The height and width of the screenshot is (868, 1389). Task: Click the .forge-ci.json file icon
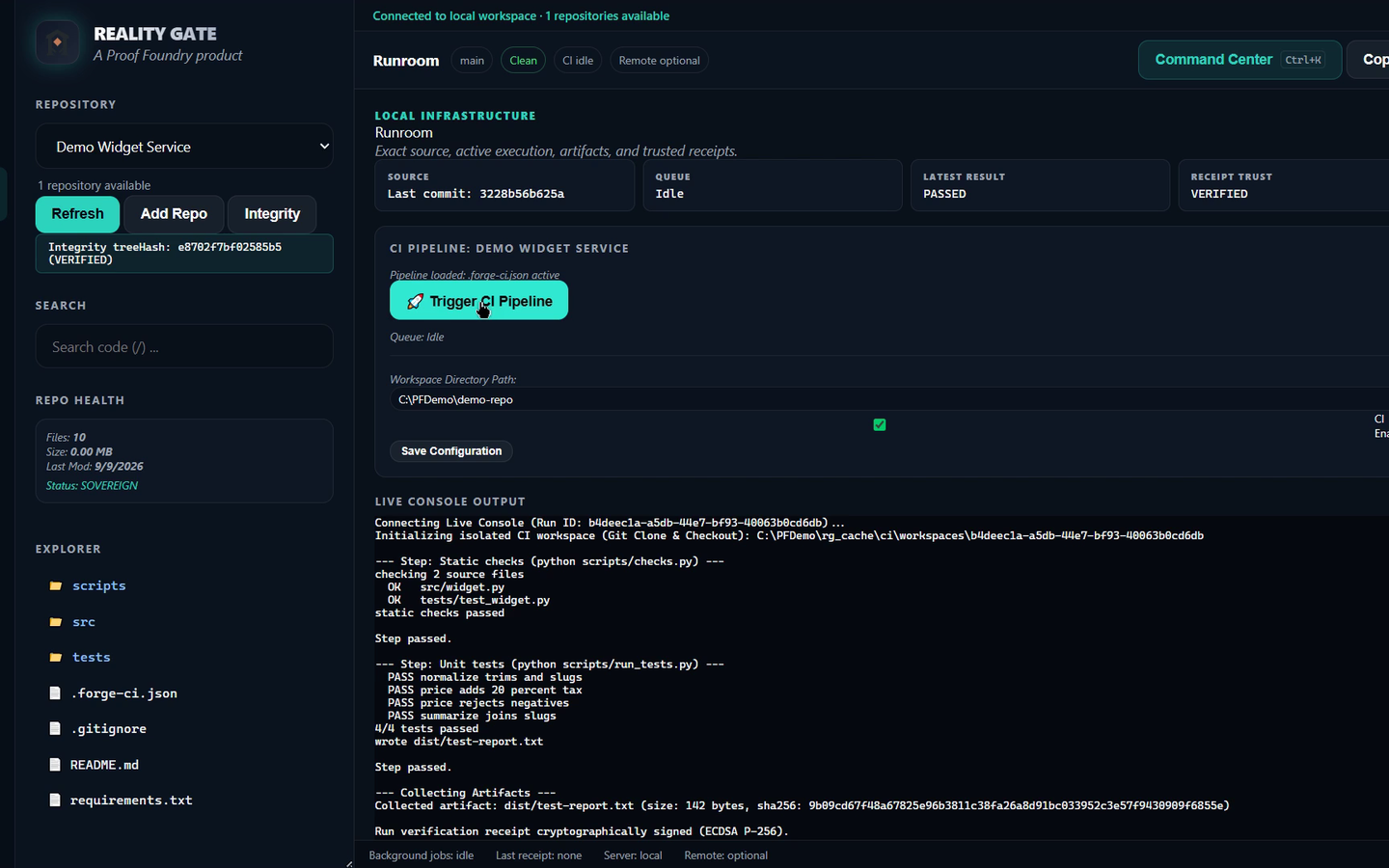[x=55, y=693]
